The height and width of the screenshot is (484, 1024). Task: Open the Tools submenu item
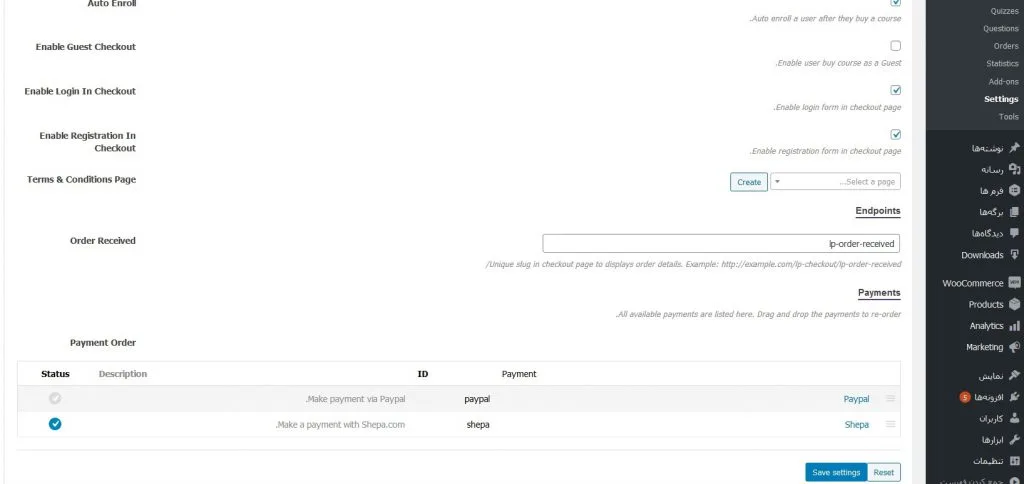tap(1008, 116)
